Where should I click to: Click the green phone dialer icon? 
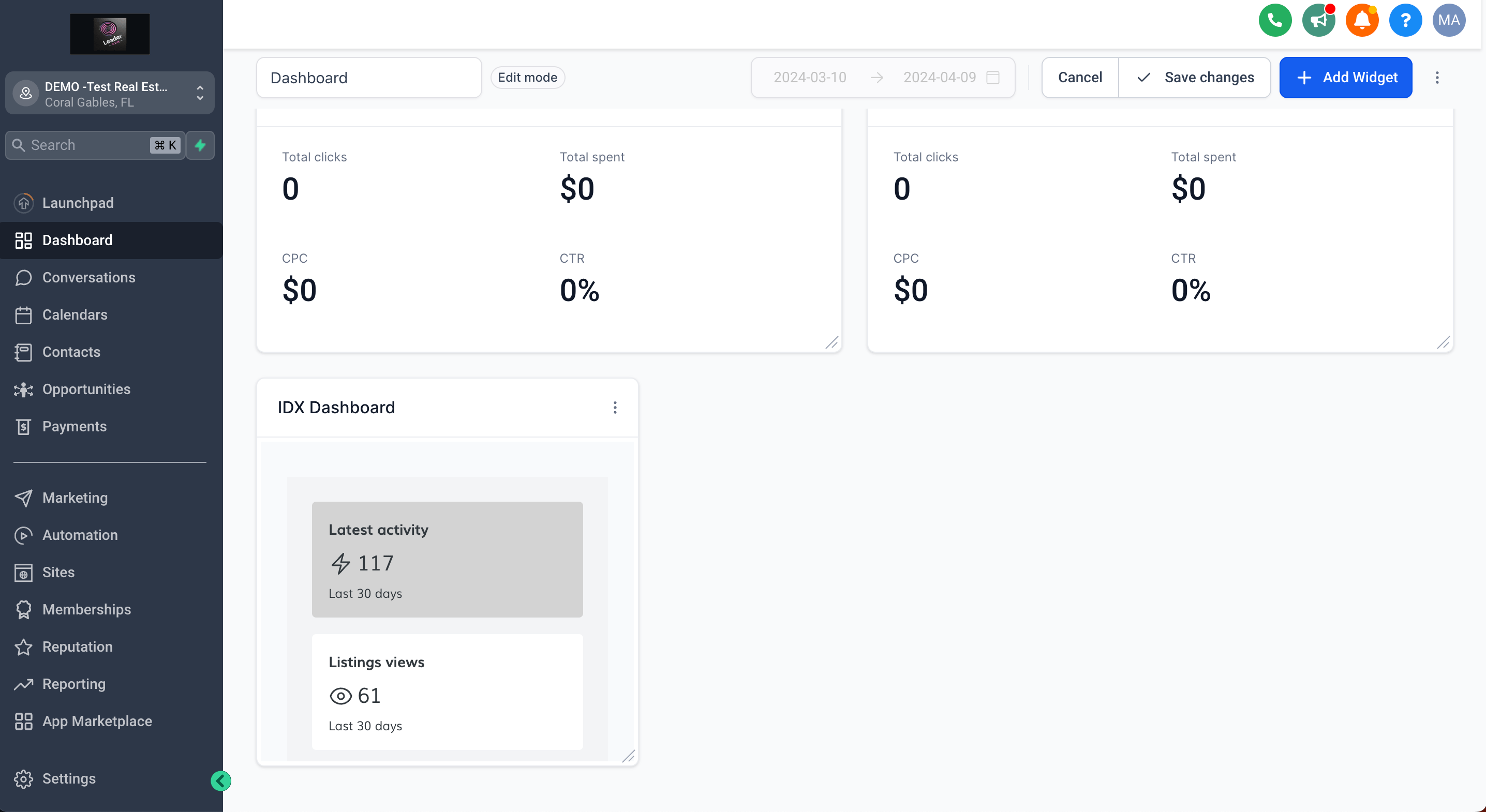1274,21
